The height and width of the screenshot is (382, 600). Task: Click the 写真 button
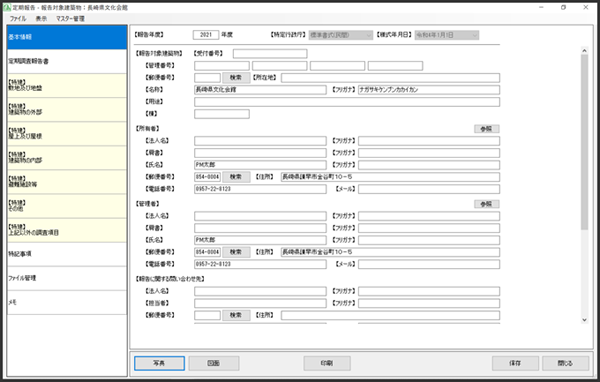pyautogui.click(x=159, y=363)
